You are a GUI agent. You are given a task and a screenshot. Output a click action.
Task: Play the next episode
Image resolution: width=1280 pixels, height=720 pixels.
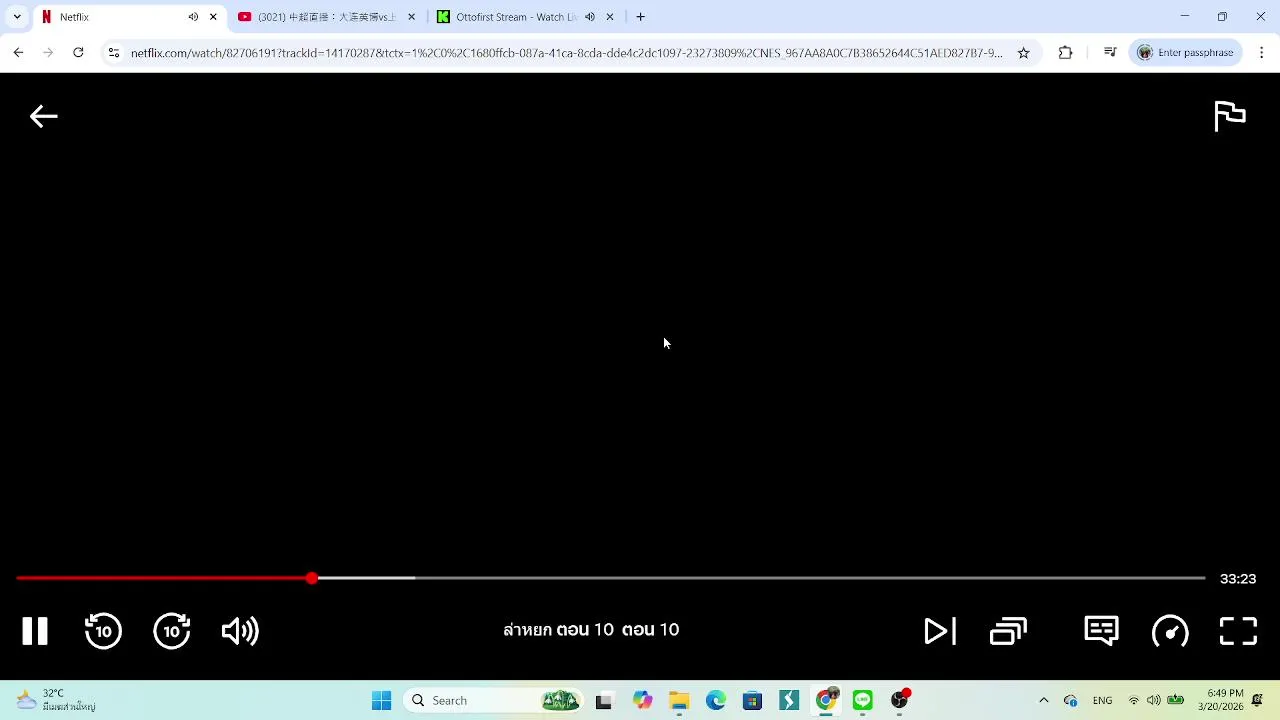pyautogui.click(x=940, y=631)
